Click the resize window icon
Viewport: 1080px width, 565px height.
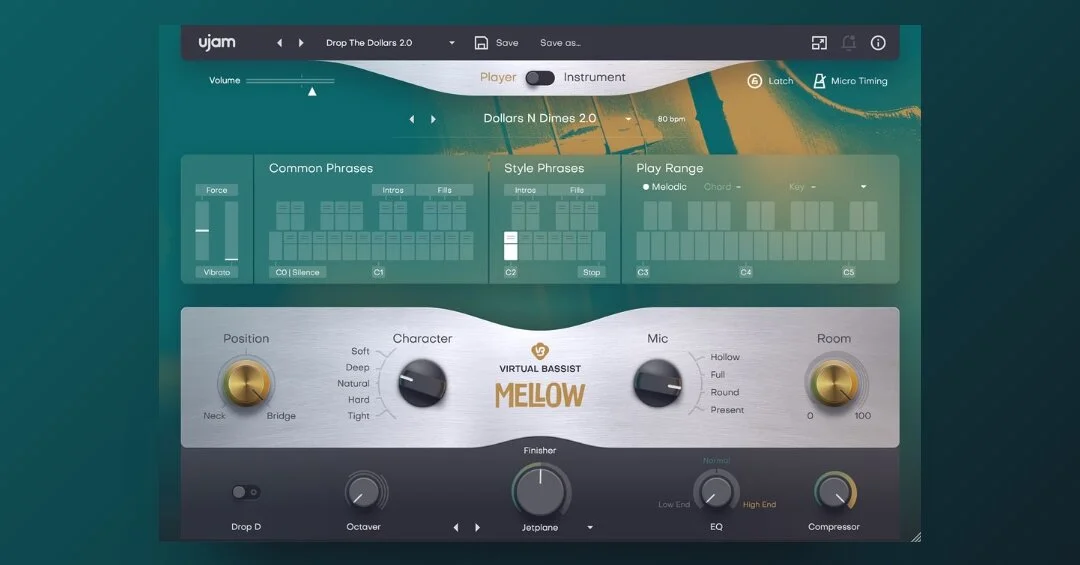(x=819, y=43)
